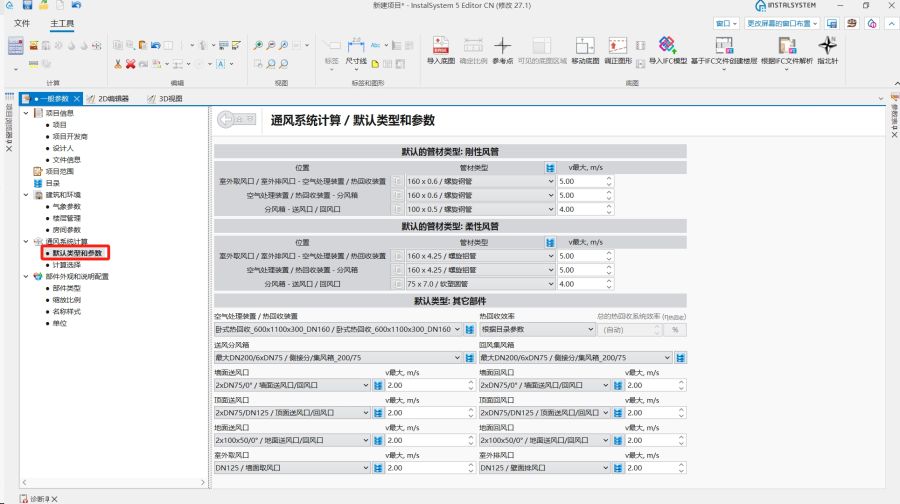This screenshot has width=900, height=504.
Task: Click the 尺寸线 dimension line tool
Action: (356, 48)
